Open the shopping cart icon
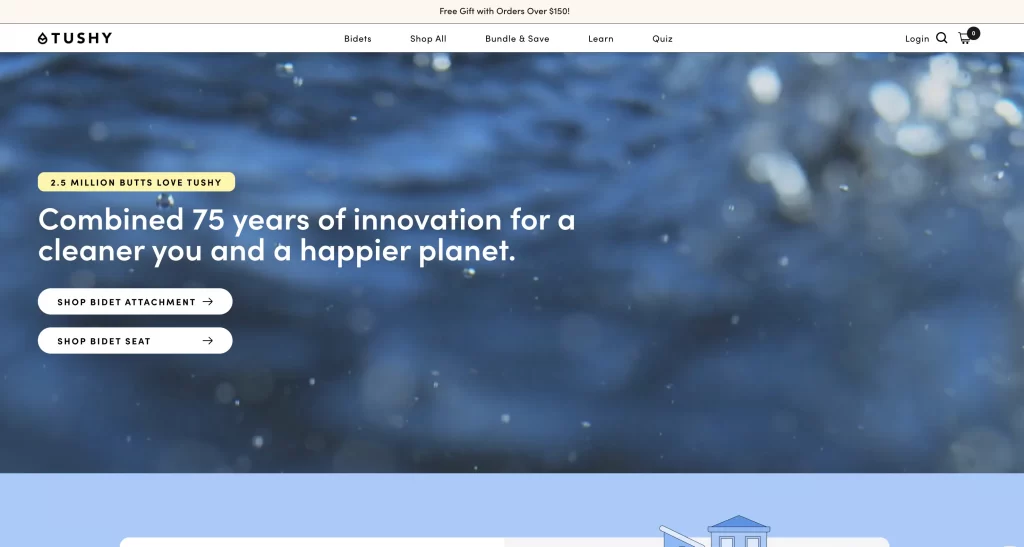 (x=964, y=39)
